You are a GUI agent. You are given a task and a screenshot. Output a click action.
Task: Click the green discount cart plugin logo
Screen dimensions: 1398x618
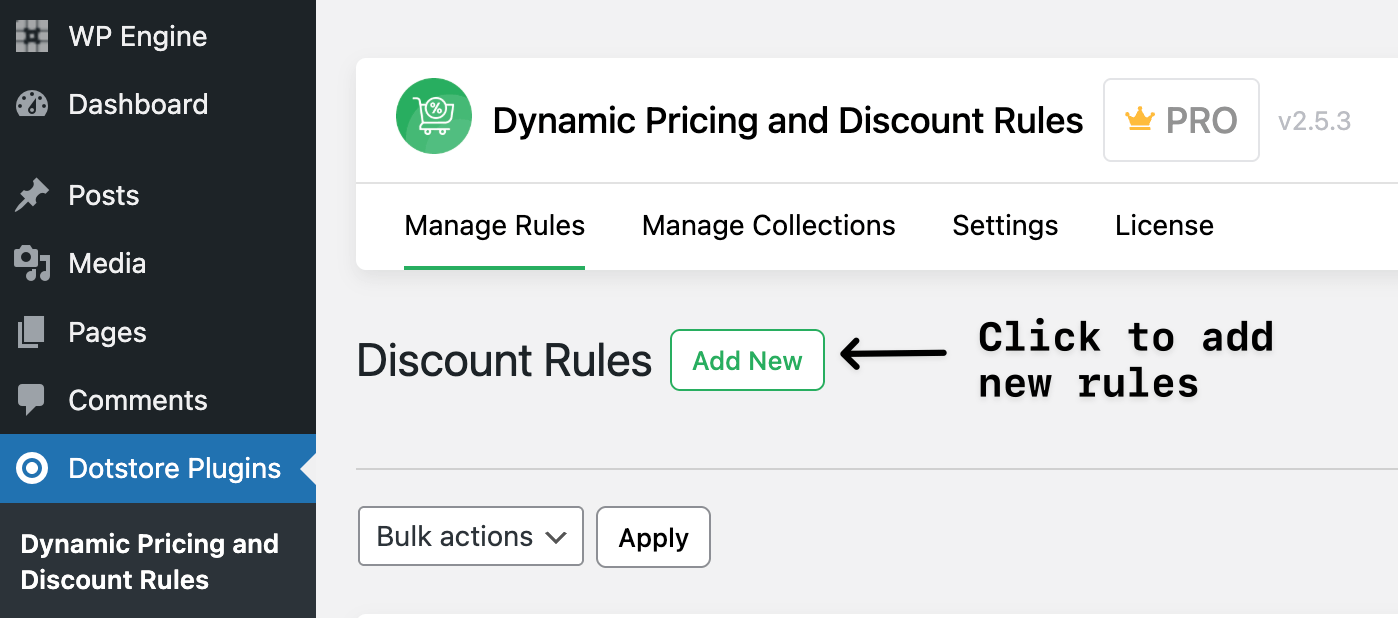point(434,116)
